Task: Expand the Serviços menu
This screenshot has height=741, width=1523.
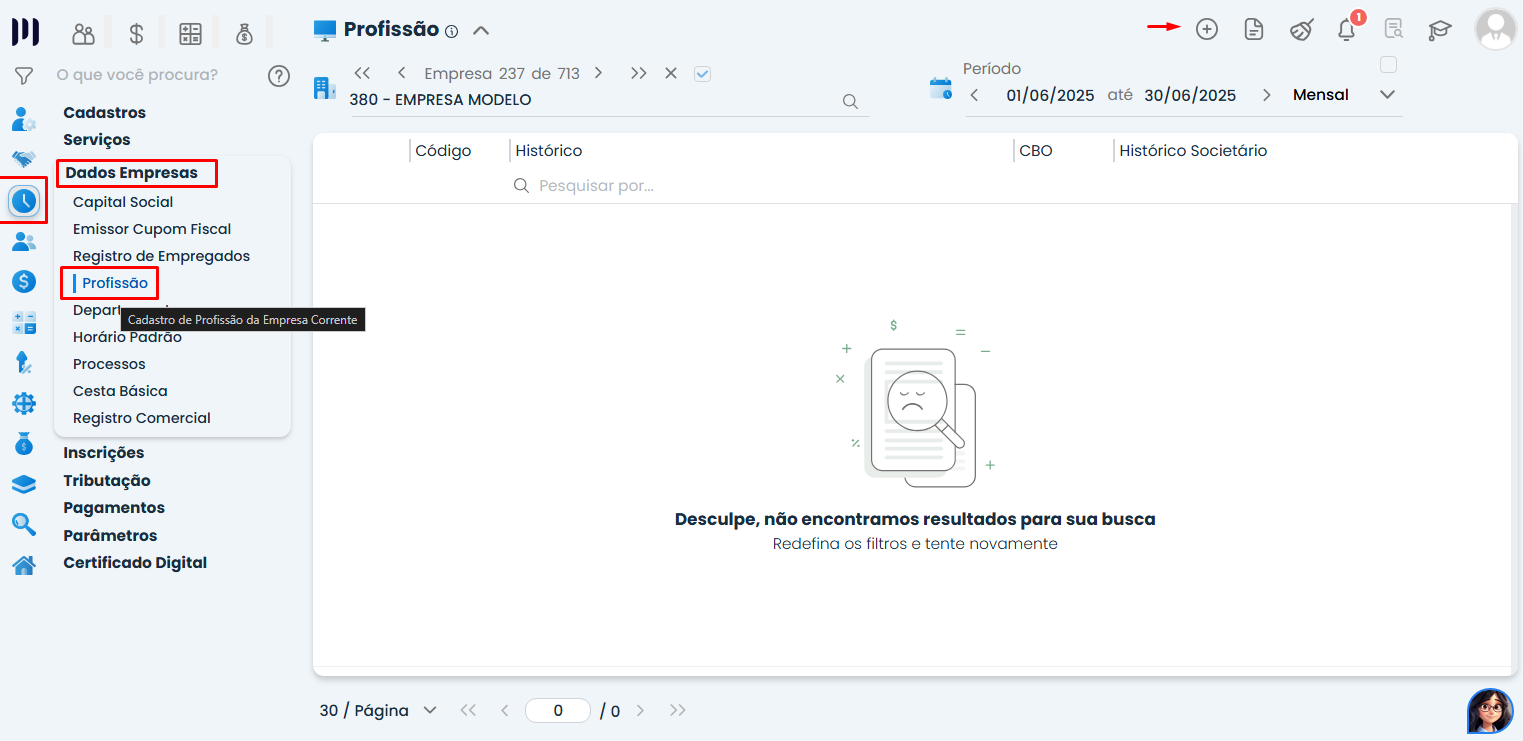Action: 97,140
